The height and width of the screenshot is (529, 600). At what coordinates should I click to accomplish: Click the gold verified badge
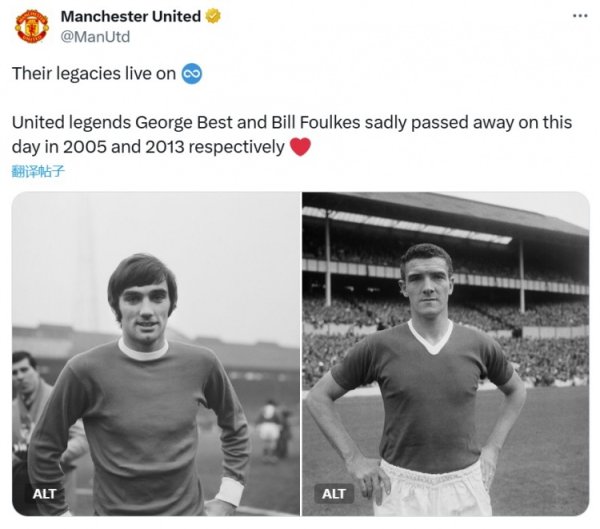213,16
